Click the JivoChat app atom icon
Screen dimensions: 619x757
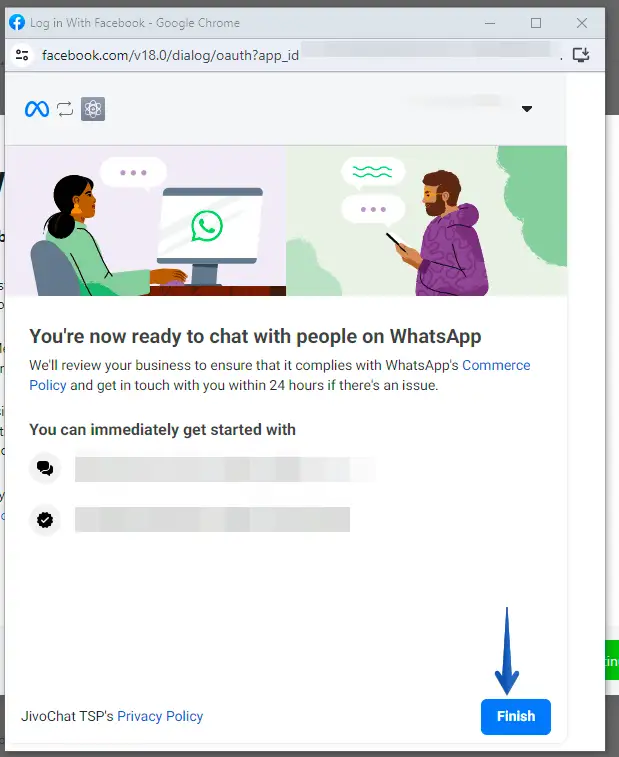point(93,109)
